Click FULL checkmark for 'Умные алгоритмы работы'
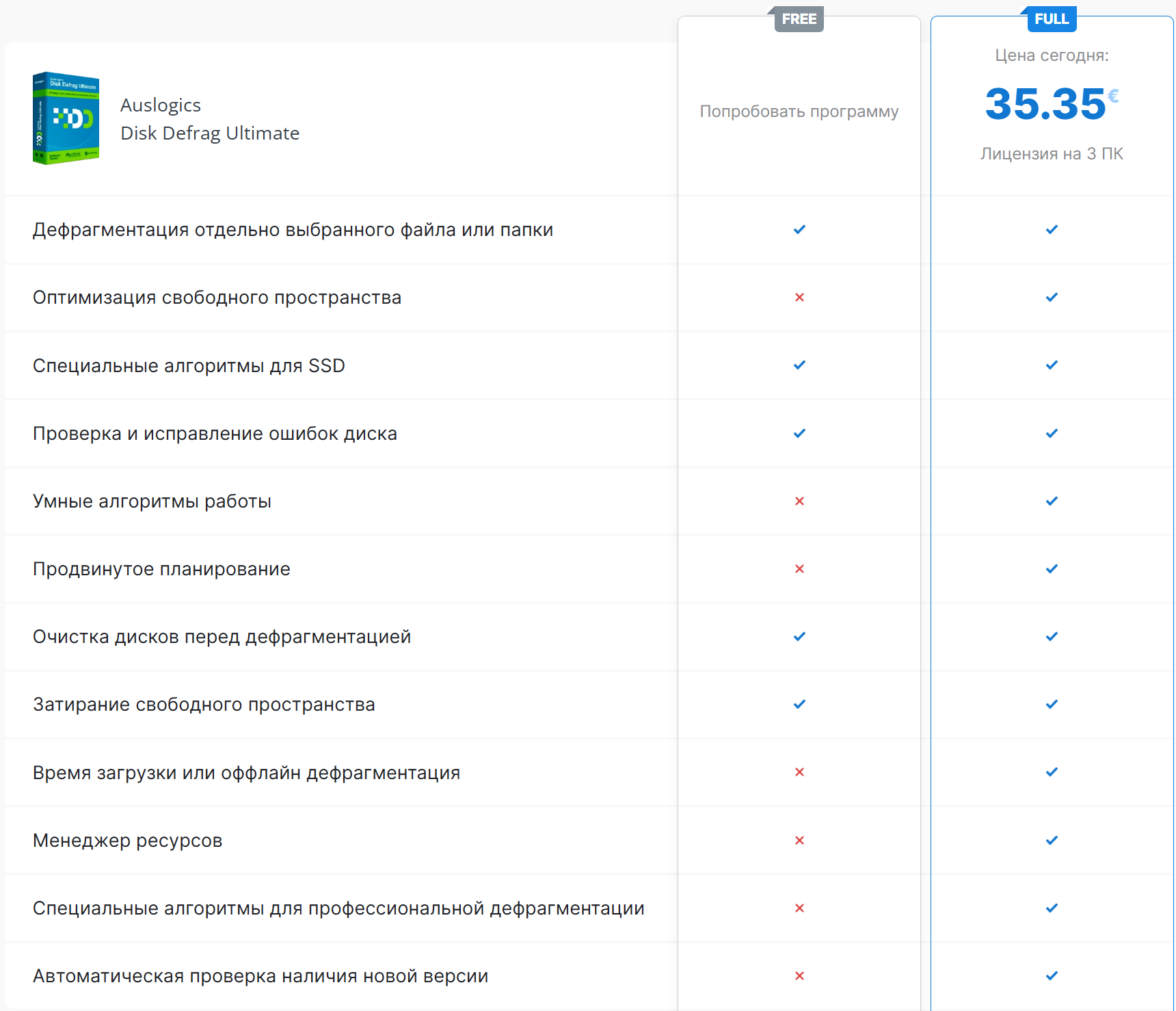 point(1052,501)
